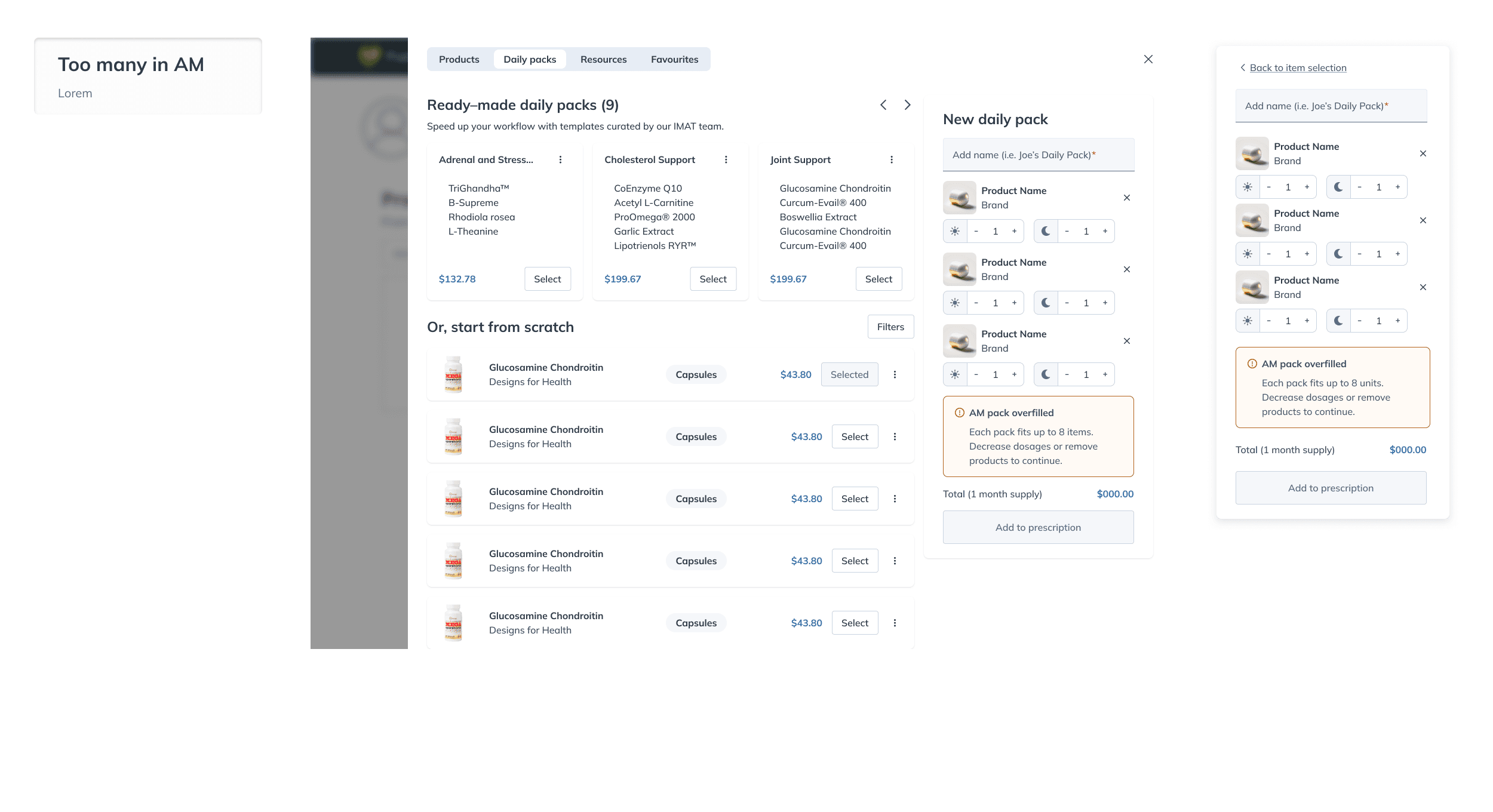Open the Favourites tab
The image size is (1493, 812).
[674, 59]
